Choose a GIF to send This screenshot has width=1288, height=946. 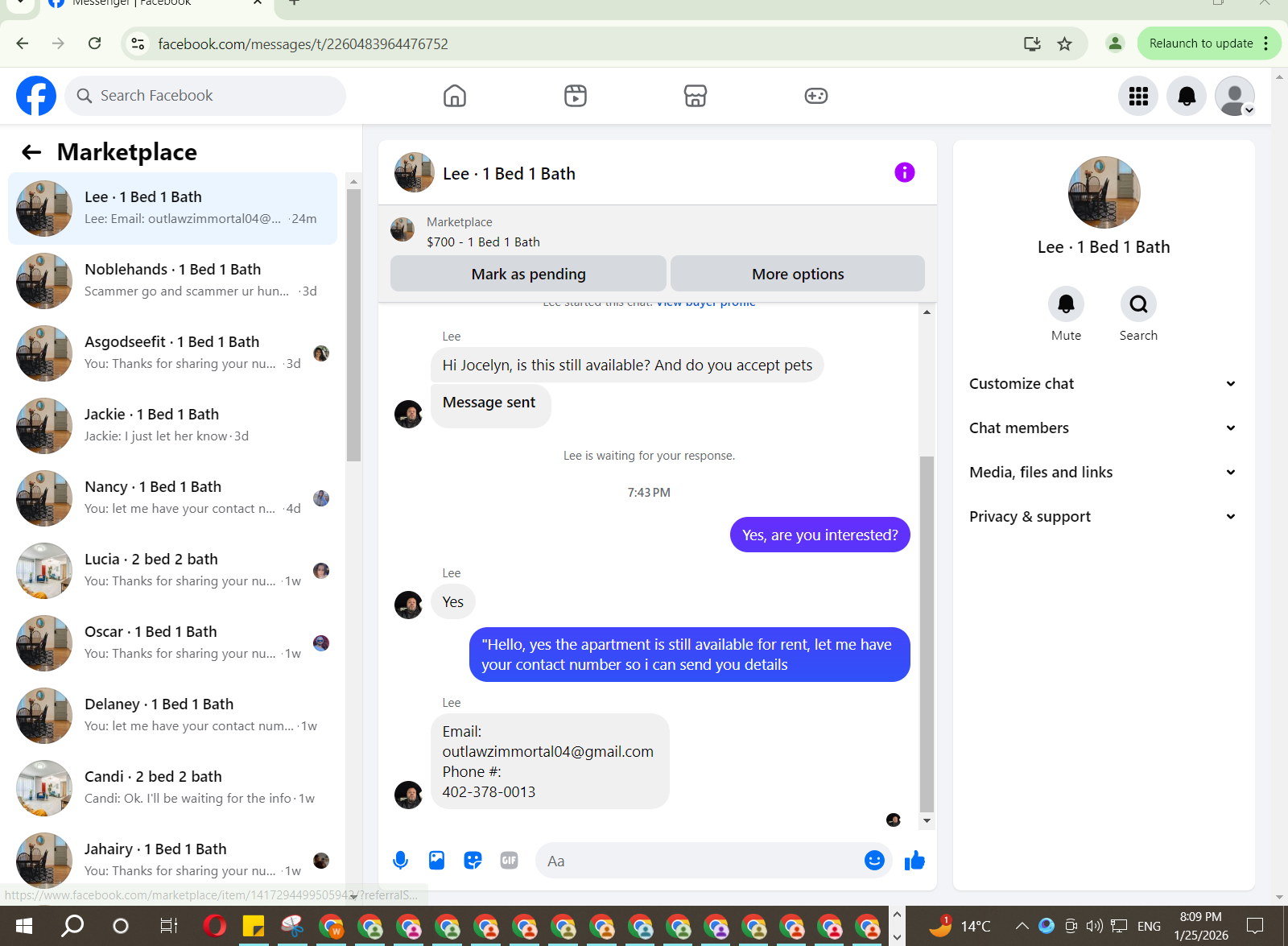coord(509,861)
